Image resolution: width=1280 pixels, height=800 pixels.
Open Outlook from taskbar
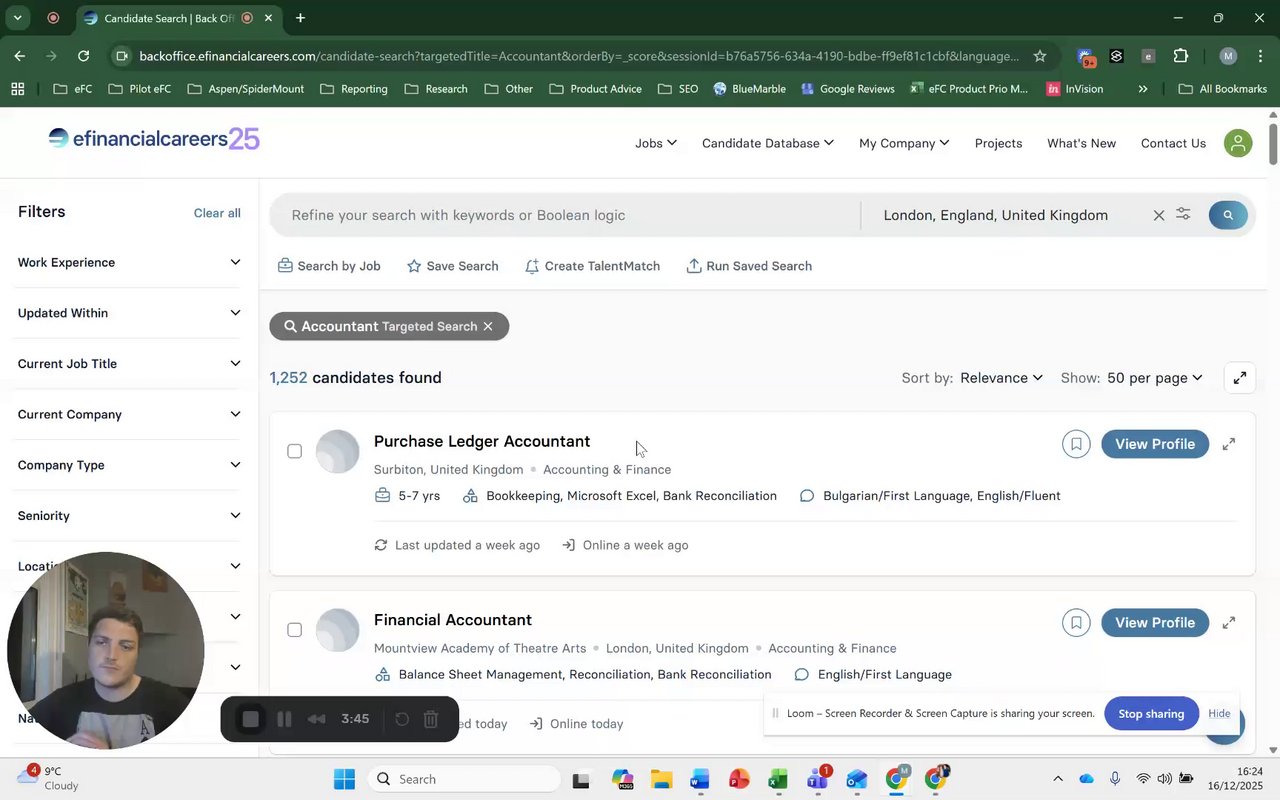click(856, 779)
